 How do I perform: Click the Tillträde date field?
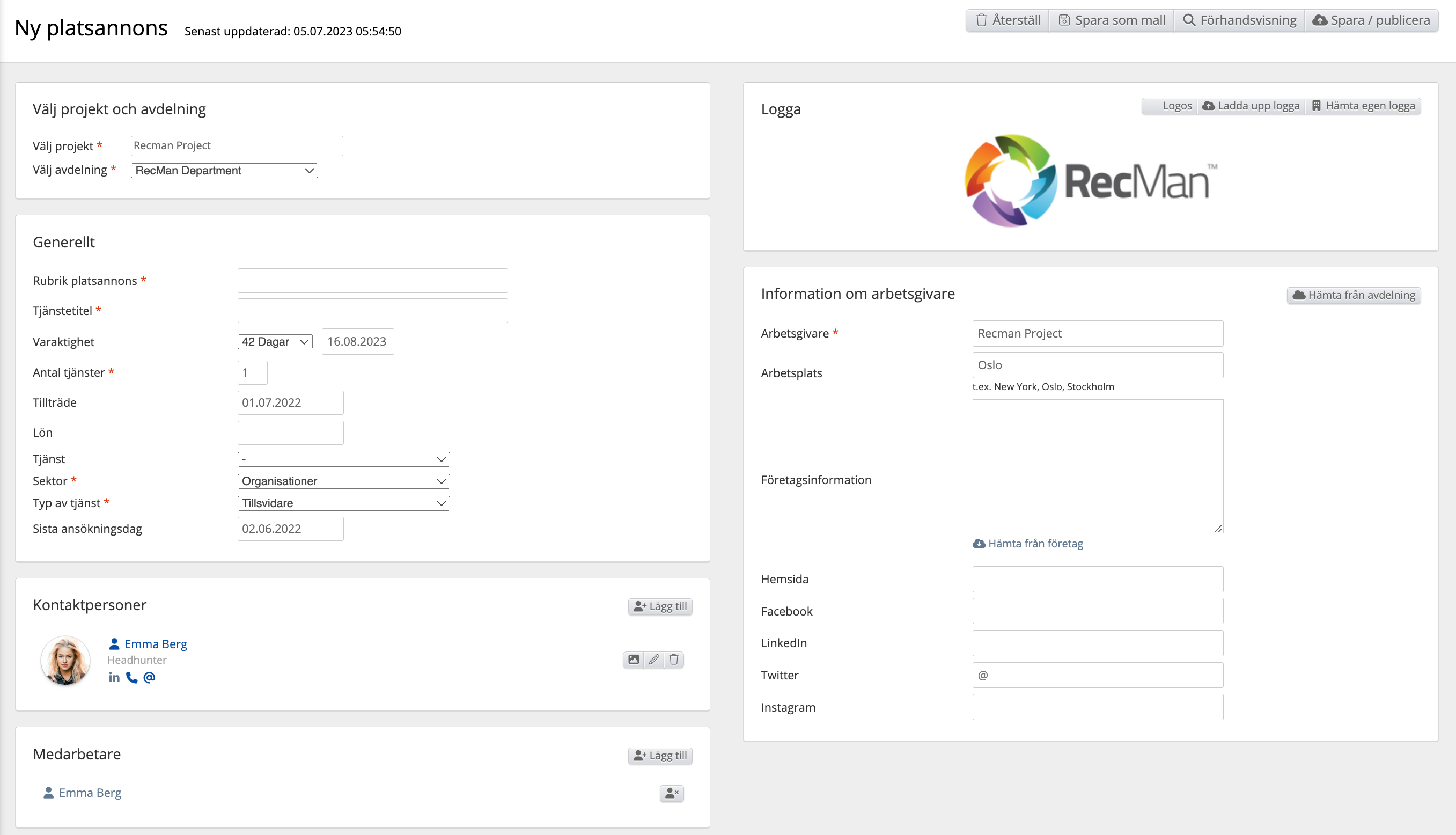pyautogui.click(x=291, y=402)
